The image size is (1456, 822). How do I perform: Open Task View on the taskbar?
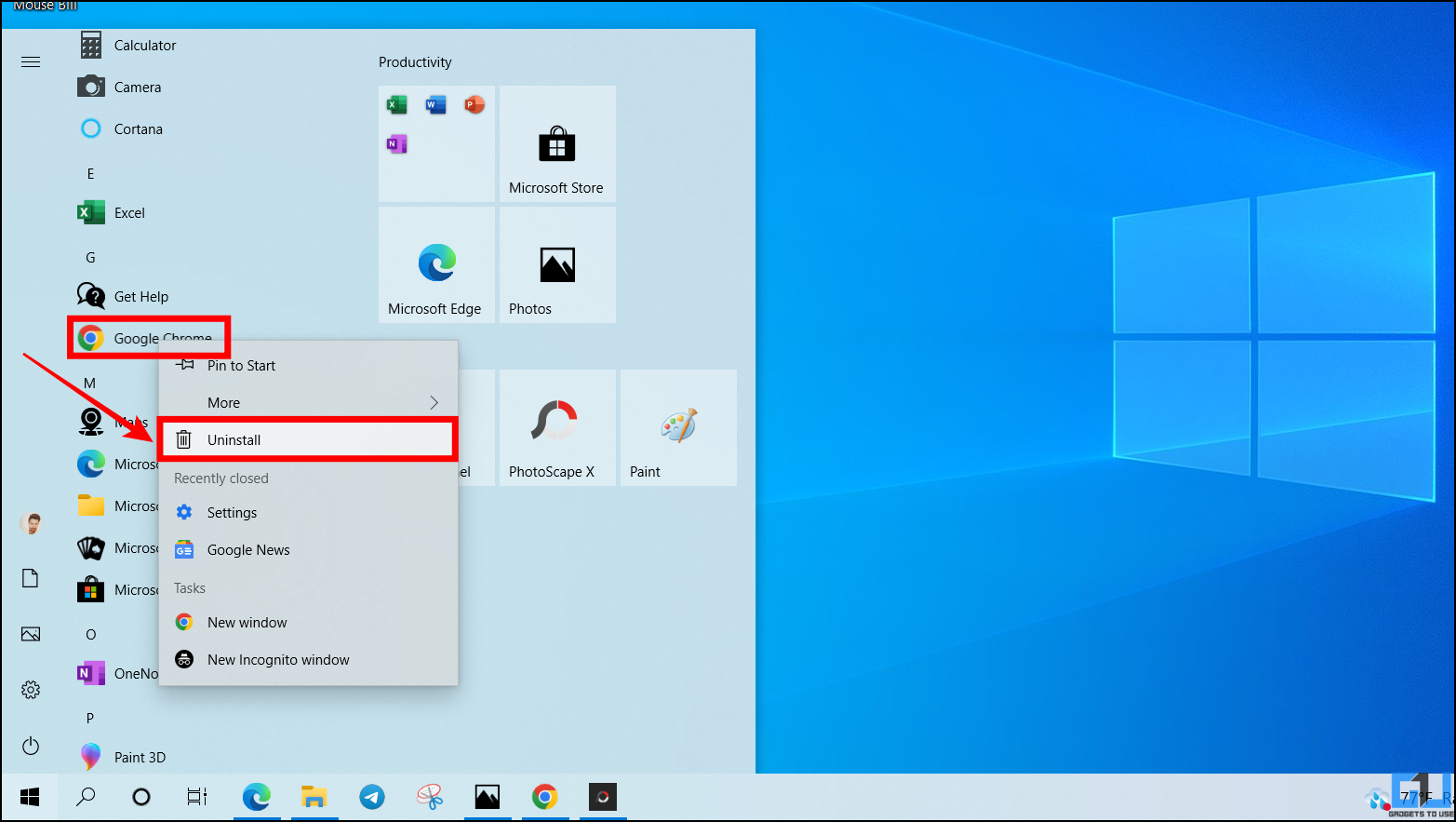coord(197,797)
